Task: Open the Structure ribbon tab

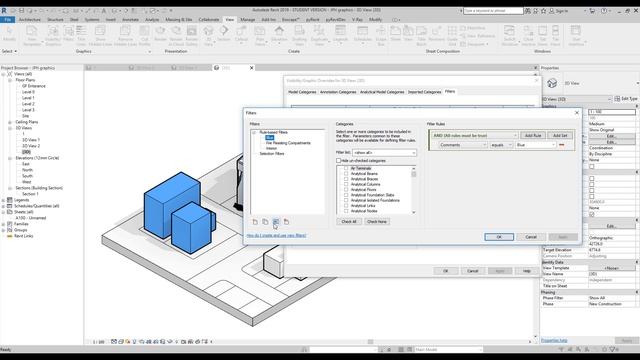Action: tap(55, 20)
